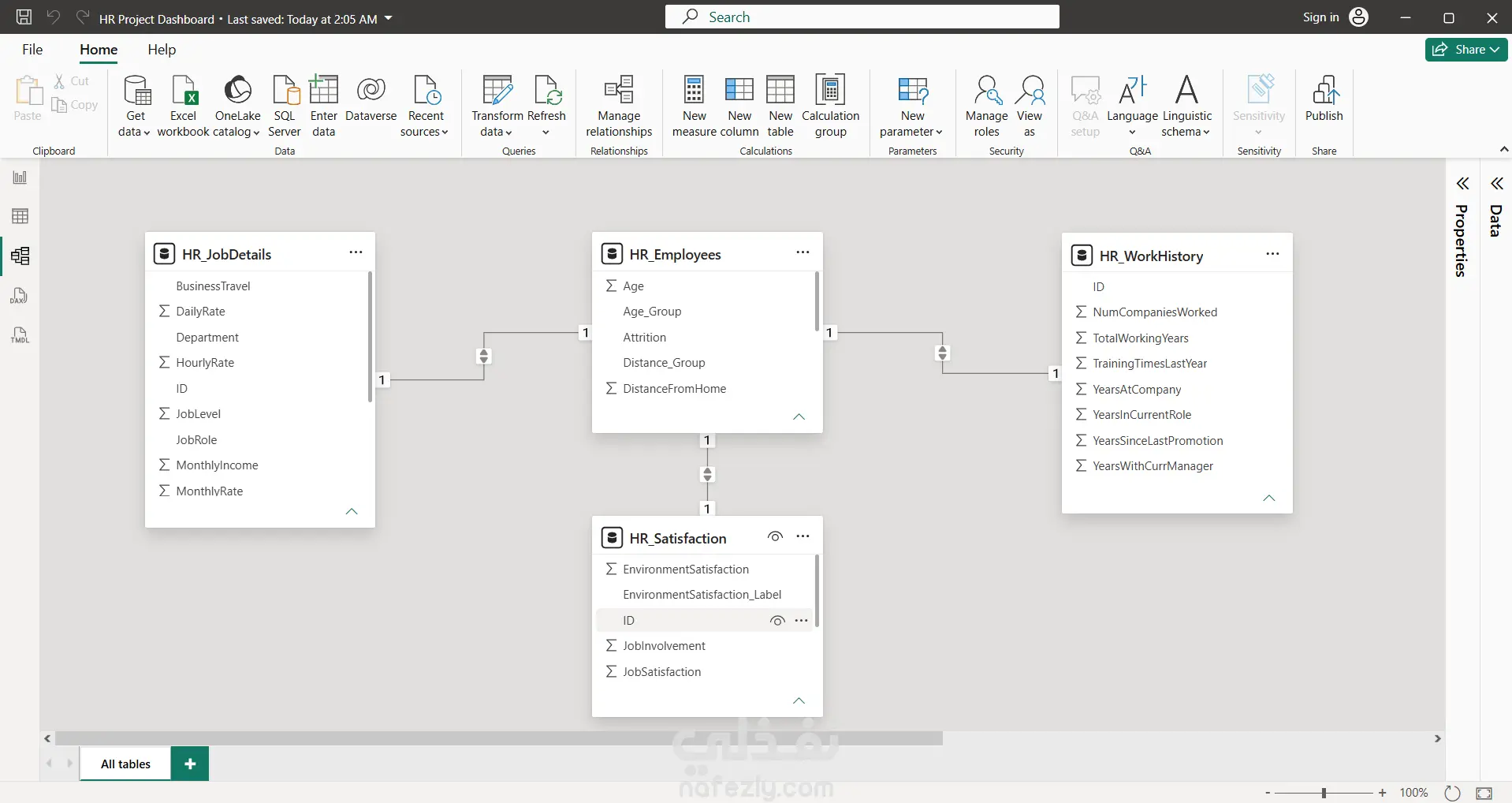Select HR_JobDetails to HR_Employees relationship line
The image size is (1512, 803).
[x=484, y=357]
